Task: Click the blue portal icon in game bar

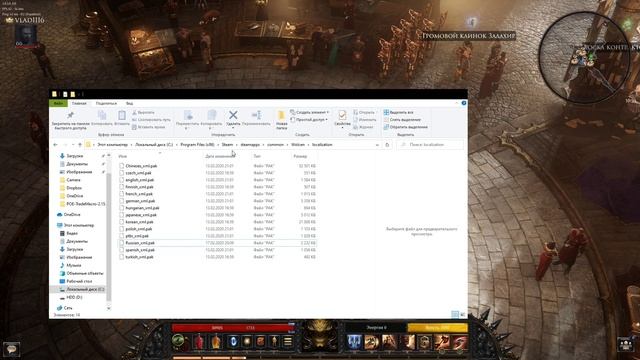Action: [x=233, y=341]
